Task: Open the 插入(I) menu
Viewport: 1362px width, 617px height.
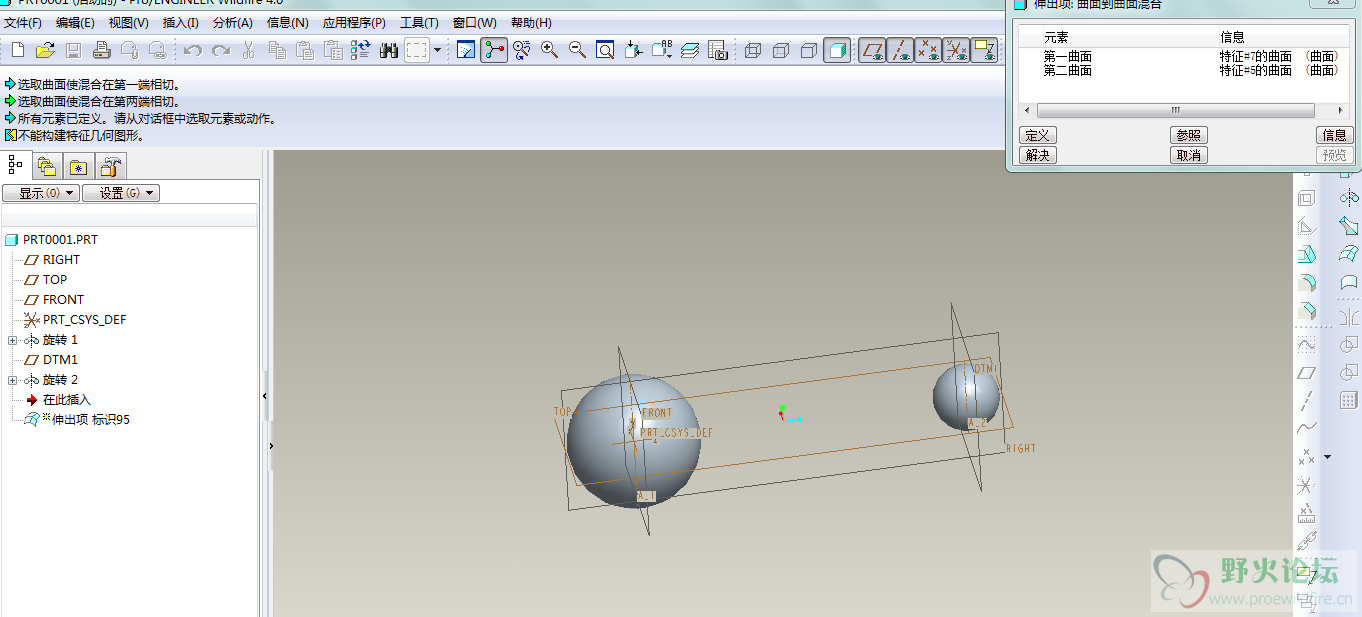Action: tap(180, 22)
